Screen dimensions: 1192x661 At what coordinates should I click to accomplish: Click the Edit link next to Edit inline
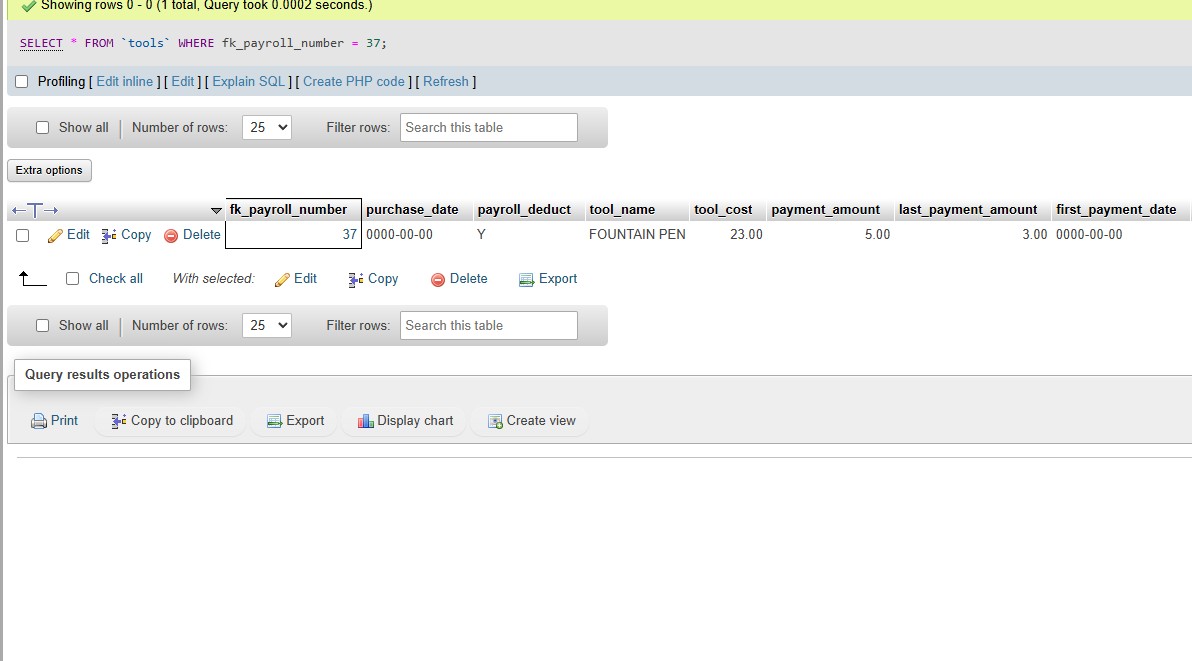coord(182,81)
